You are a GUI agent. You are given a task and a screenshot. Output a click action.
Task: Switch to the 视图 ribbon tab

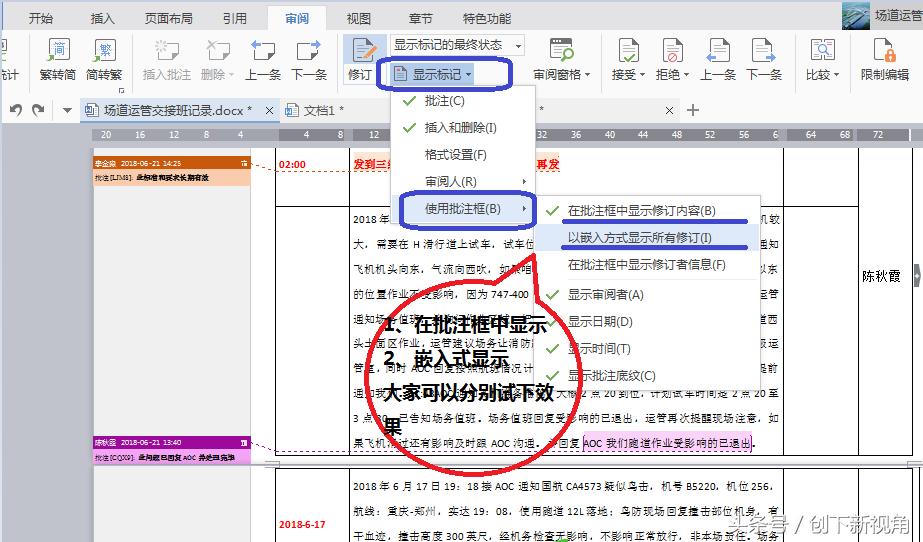[x=358, y=19]
